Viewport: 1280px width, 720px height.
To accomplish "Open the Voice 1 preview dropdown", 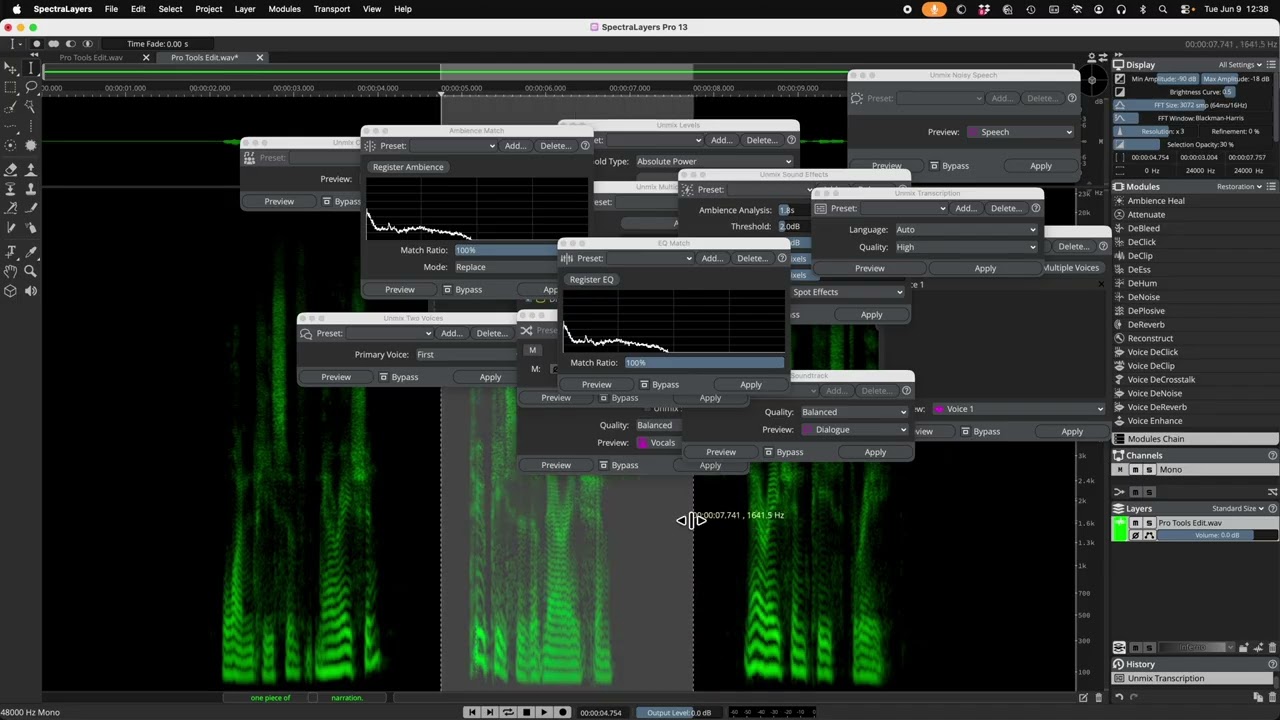I will 1018,409.
